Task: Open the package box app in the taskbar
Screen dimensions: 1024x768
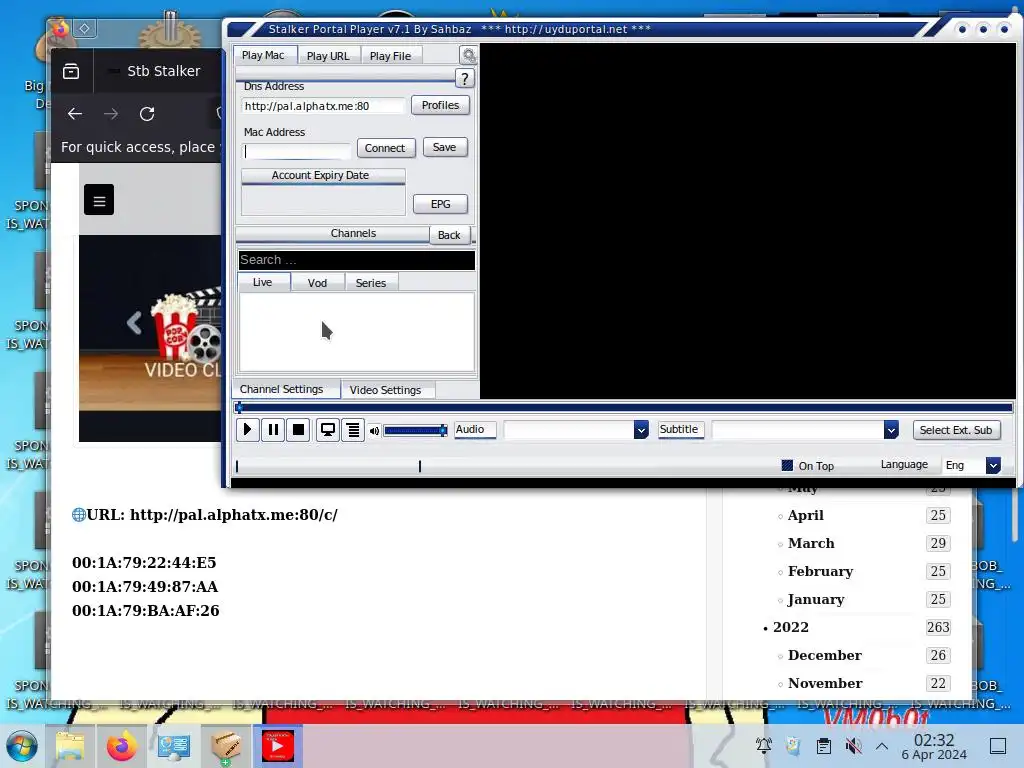Action: (x=225, y=746)
